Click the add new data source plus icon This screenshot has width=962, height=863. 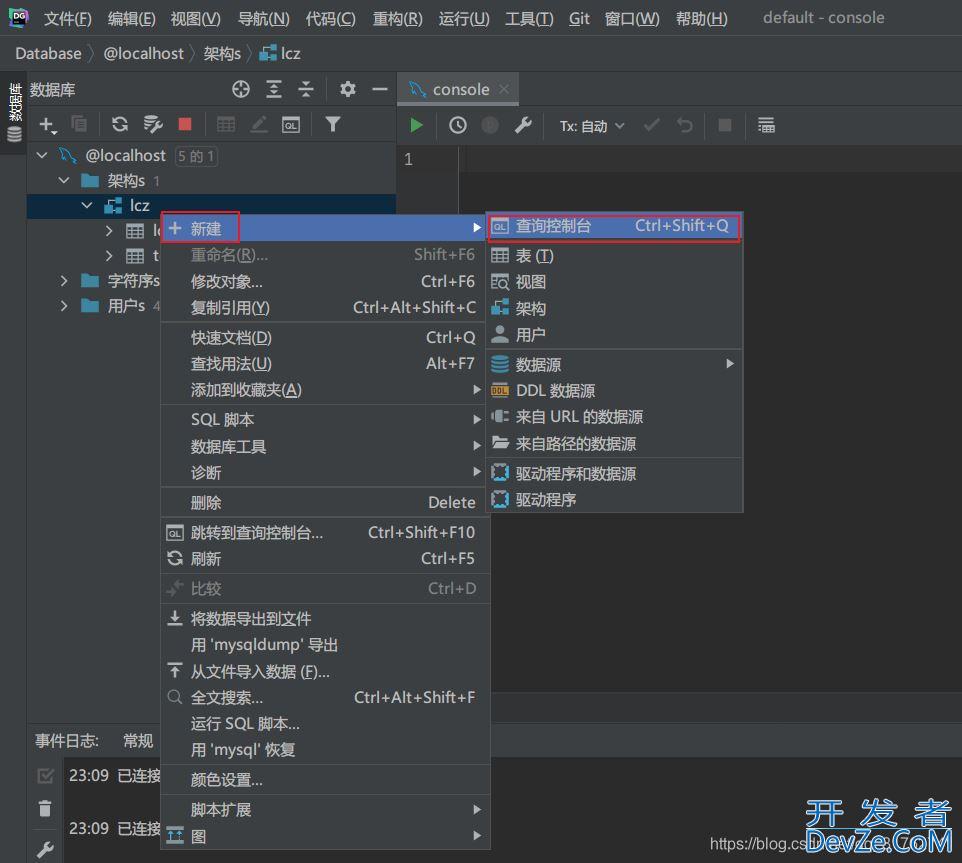[x=47, y=125]
